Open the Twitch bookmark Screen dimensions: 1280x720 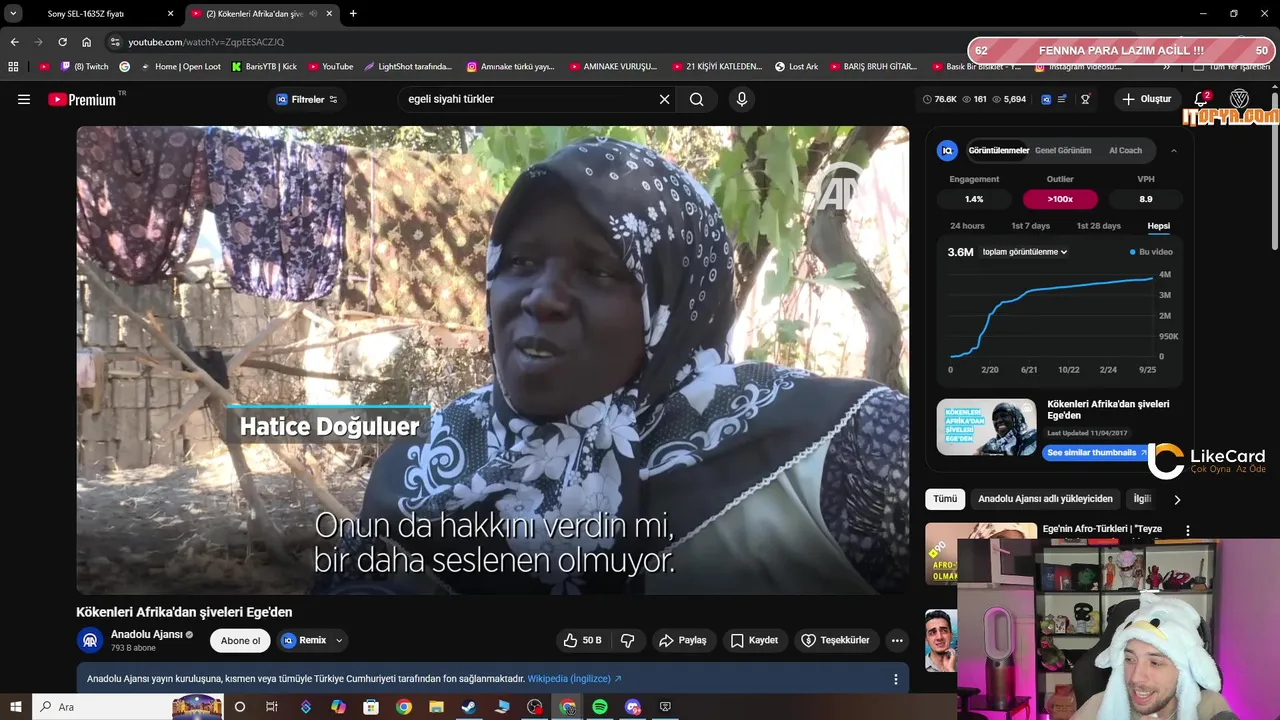[85, 67]
